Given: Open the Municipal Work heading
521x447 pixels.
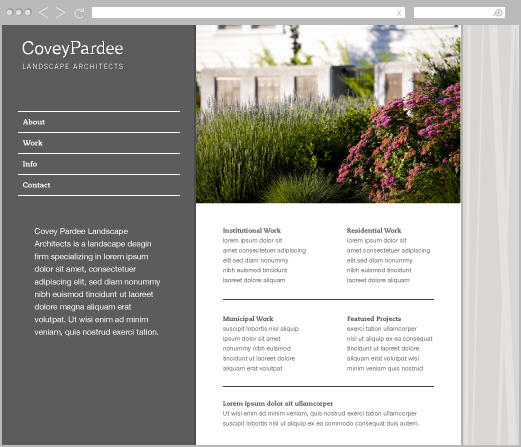Looking at the screenshot, I should click(248, 319).
